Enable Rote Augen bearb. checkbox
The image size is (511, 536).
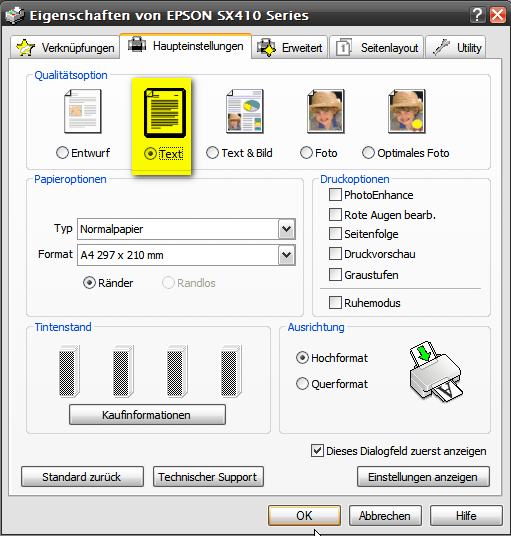click(335, 215)
